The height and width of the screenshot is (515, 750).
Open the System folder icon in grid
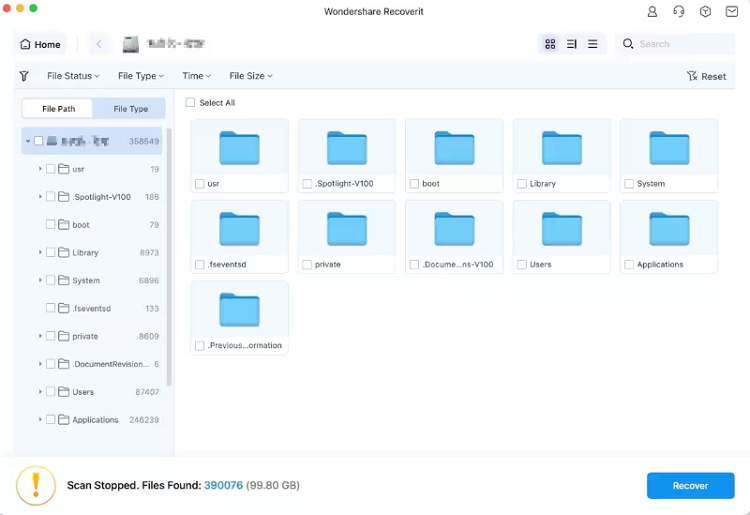669,148
